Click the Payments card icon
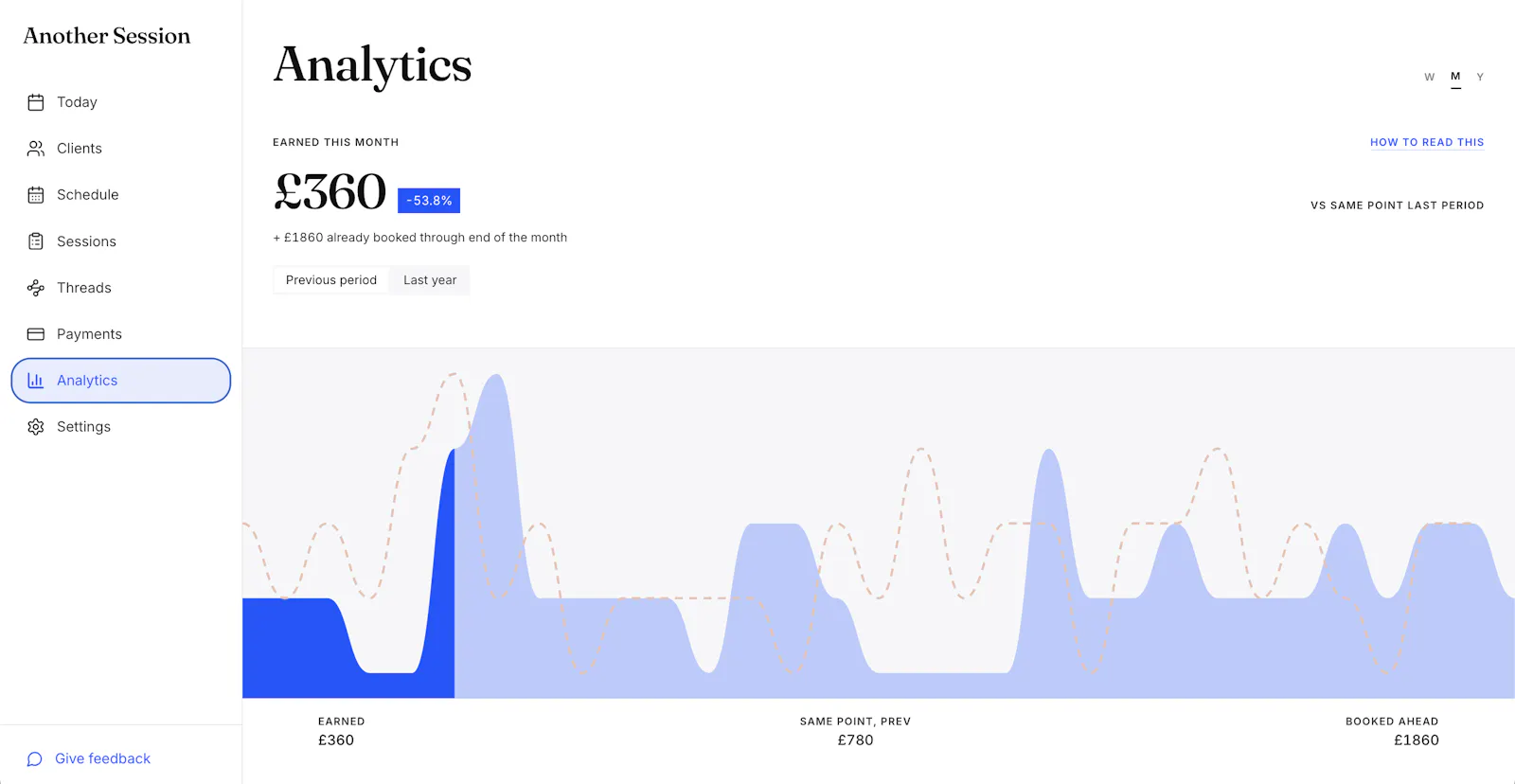 click(36, 334)
